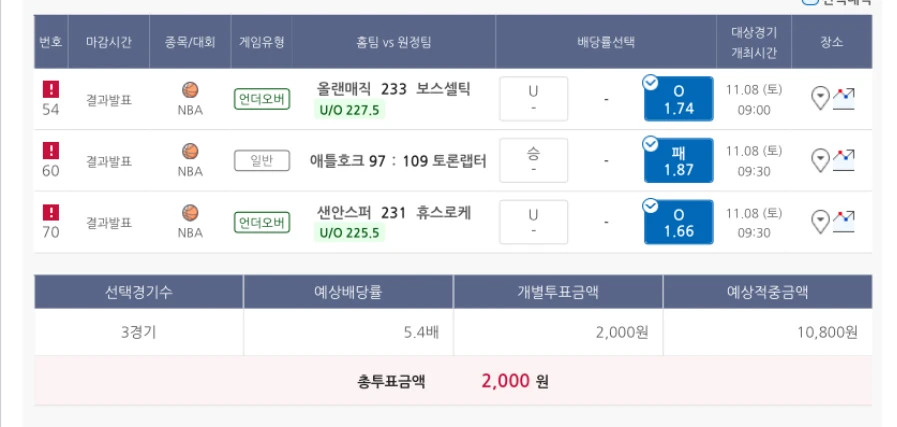Deselect the O 1.74 odds pick

click(x=678, y=99)
